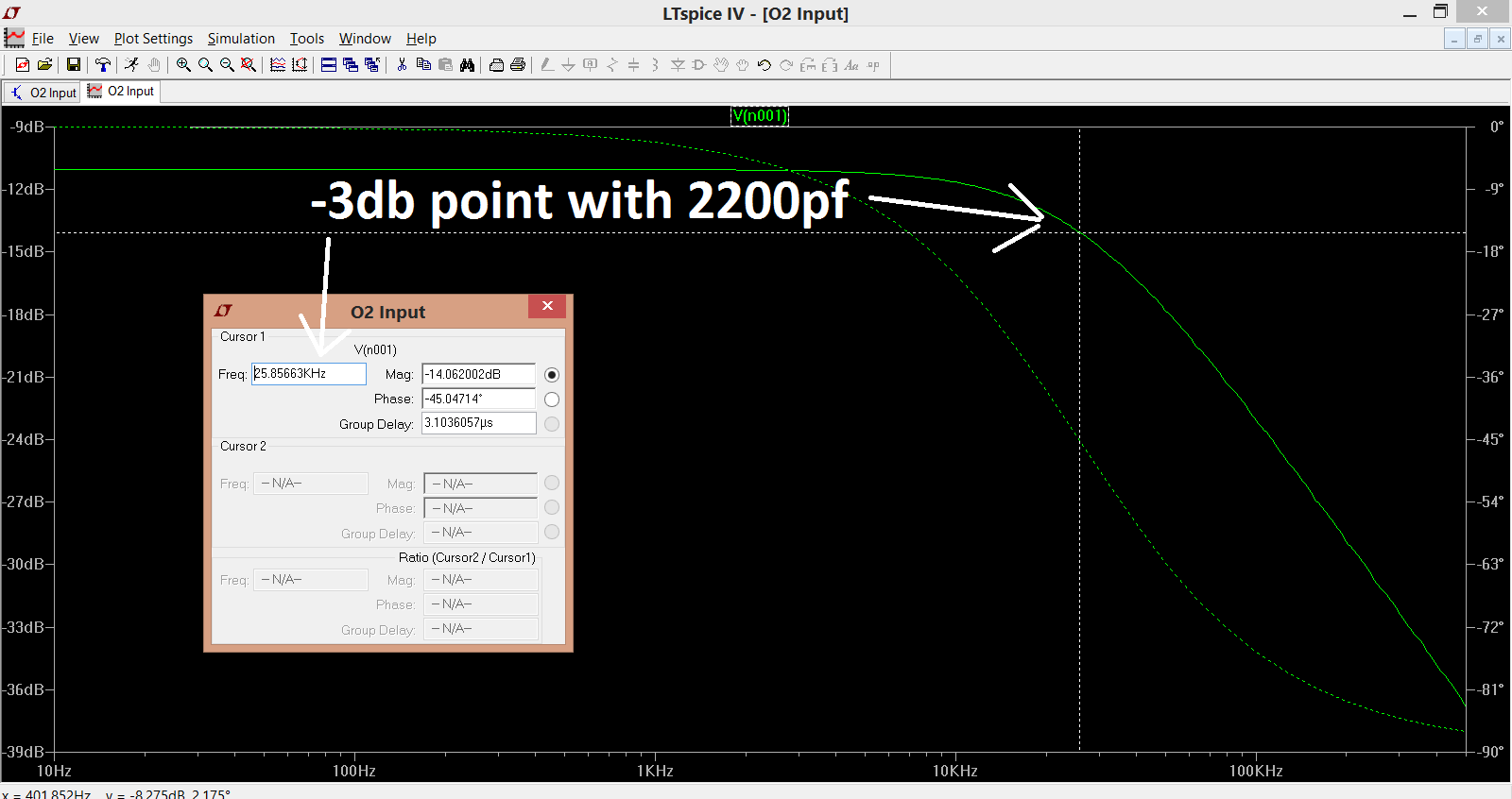The image size is (1512, 799).
Task: Open the Window menu
Action: 365,39
